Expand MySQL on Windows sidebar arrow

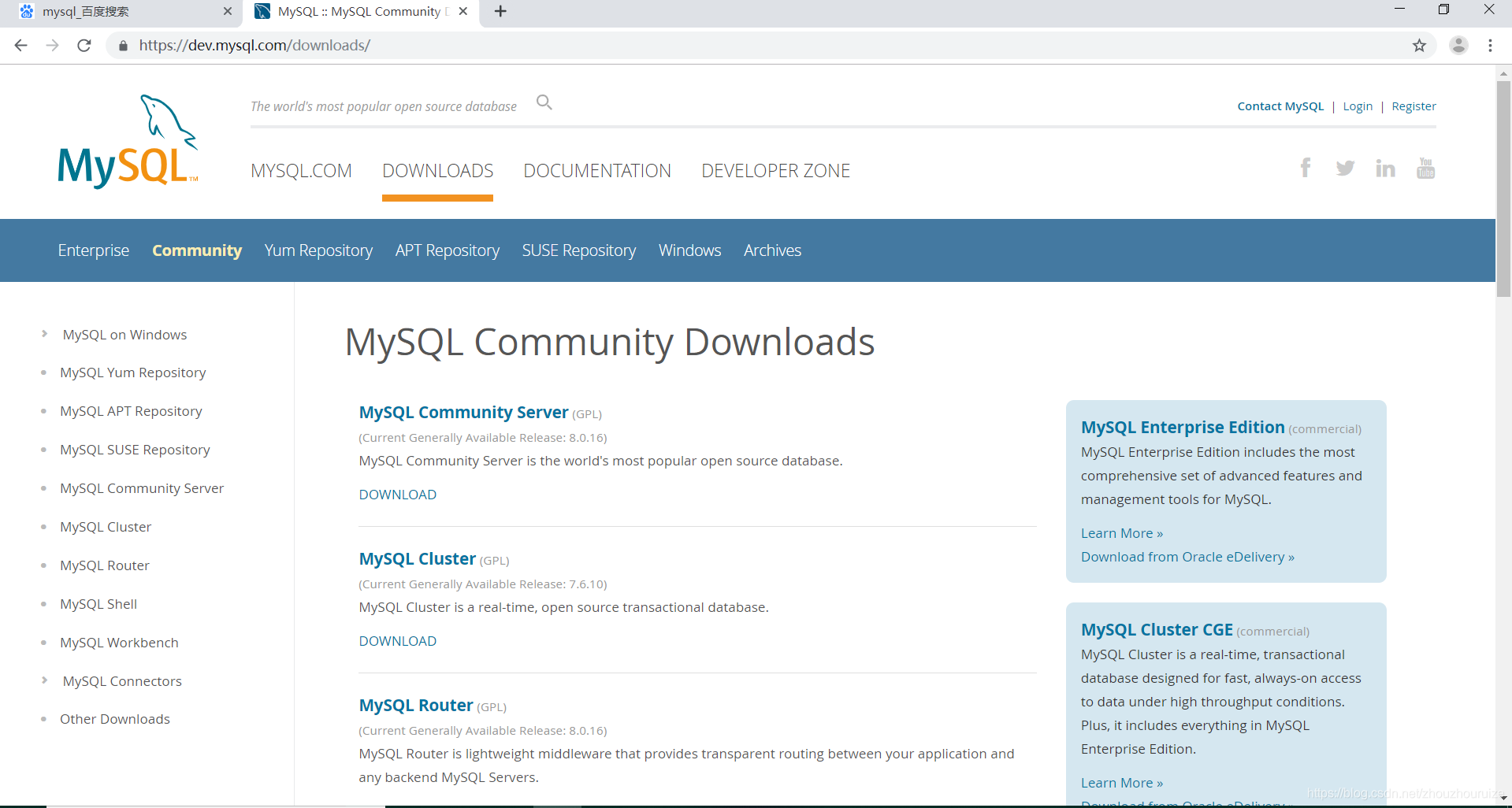point(44,334)
